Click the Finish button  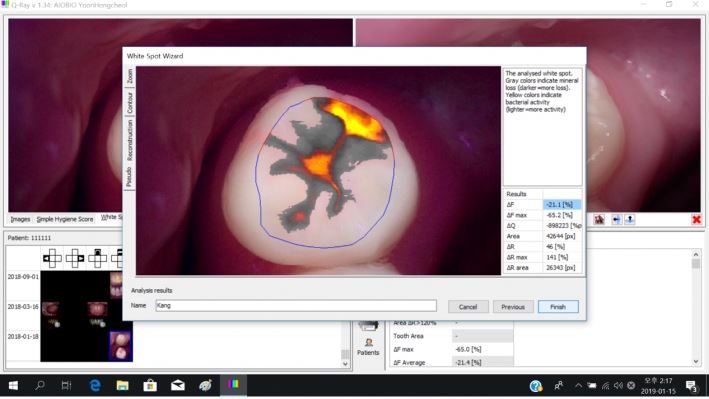pos(558,307)
